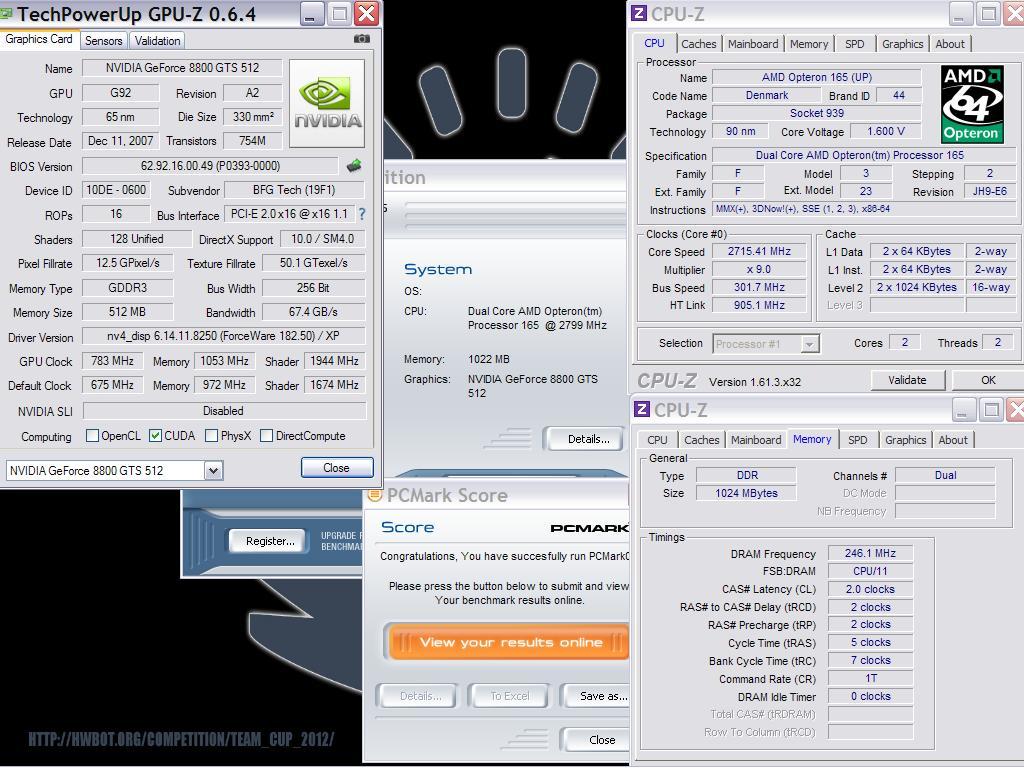Click the CAS# Latency value 2.0 clocks
The height and width of the screenshot is (768, 1024).
870,589
